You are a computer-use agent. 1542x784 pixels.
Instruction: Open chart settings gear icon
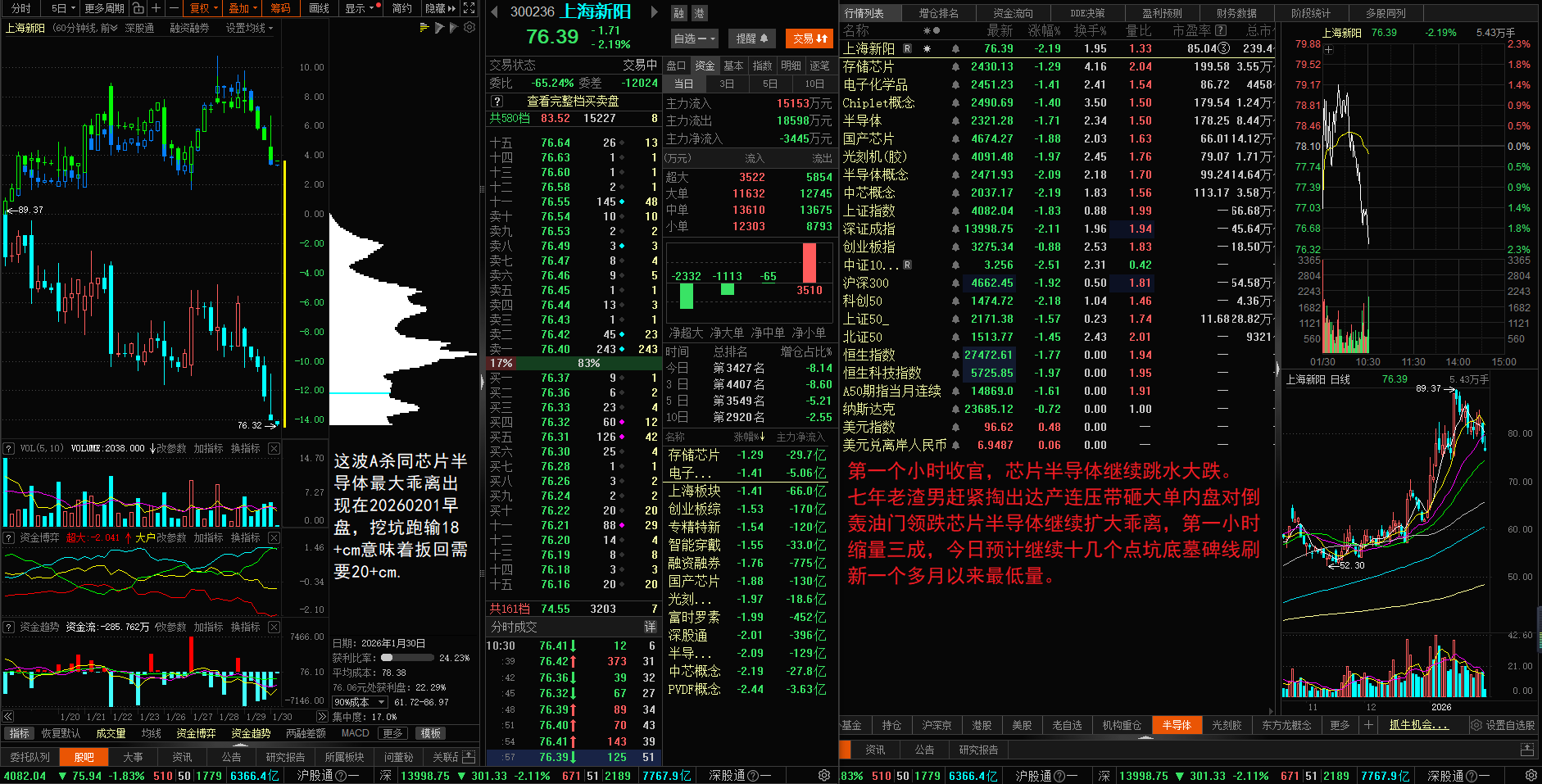(469, 27)
